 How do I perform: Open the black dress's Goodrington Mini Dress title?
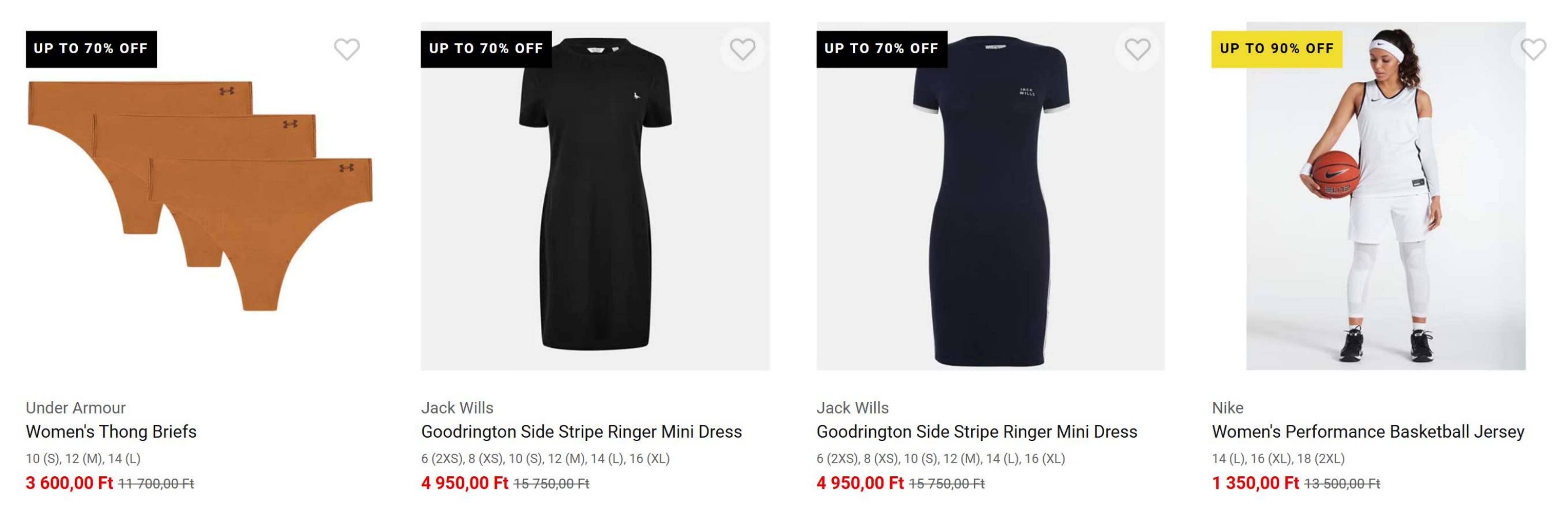581,432
